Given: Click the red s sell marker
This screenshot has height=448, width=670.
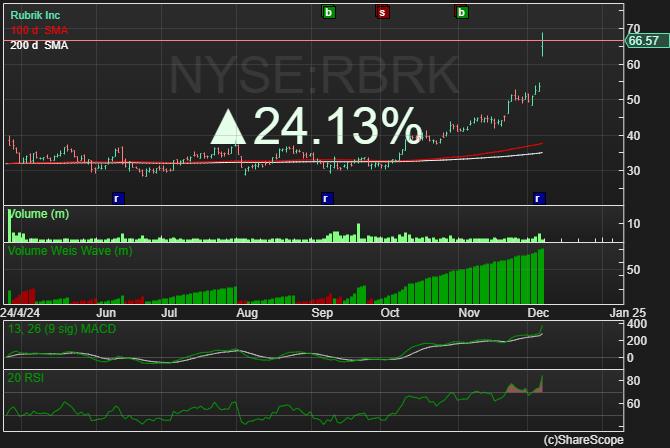Looking at the screenshot, I should click(x=382, y=12).
